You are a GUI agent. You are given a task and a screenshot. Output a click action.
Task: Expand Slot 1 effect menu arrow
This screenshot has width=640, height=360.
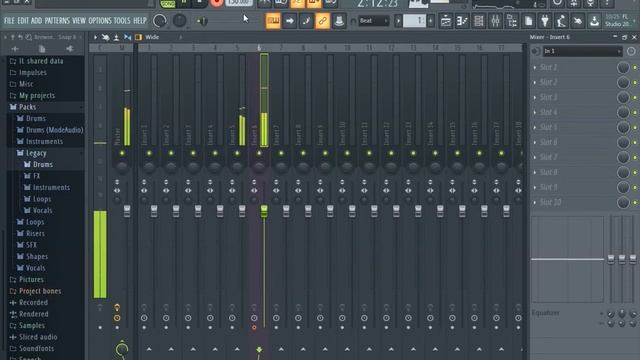[535, 67]
